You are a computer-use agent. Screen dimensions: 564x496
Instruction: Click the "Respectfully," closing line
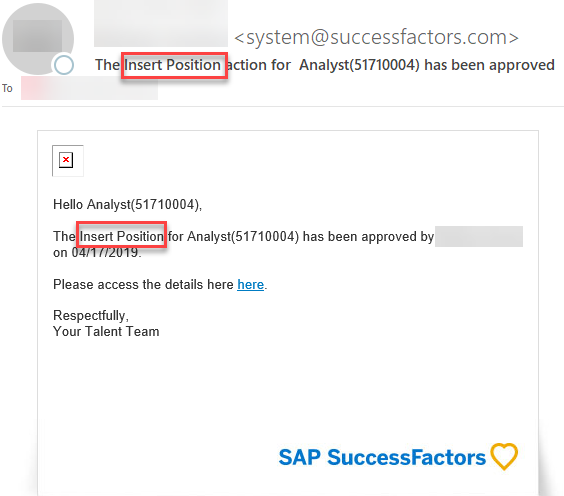coord(91,315)
